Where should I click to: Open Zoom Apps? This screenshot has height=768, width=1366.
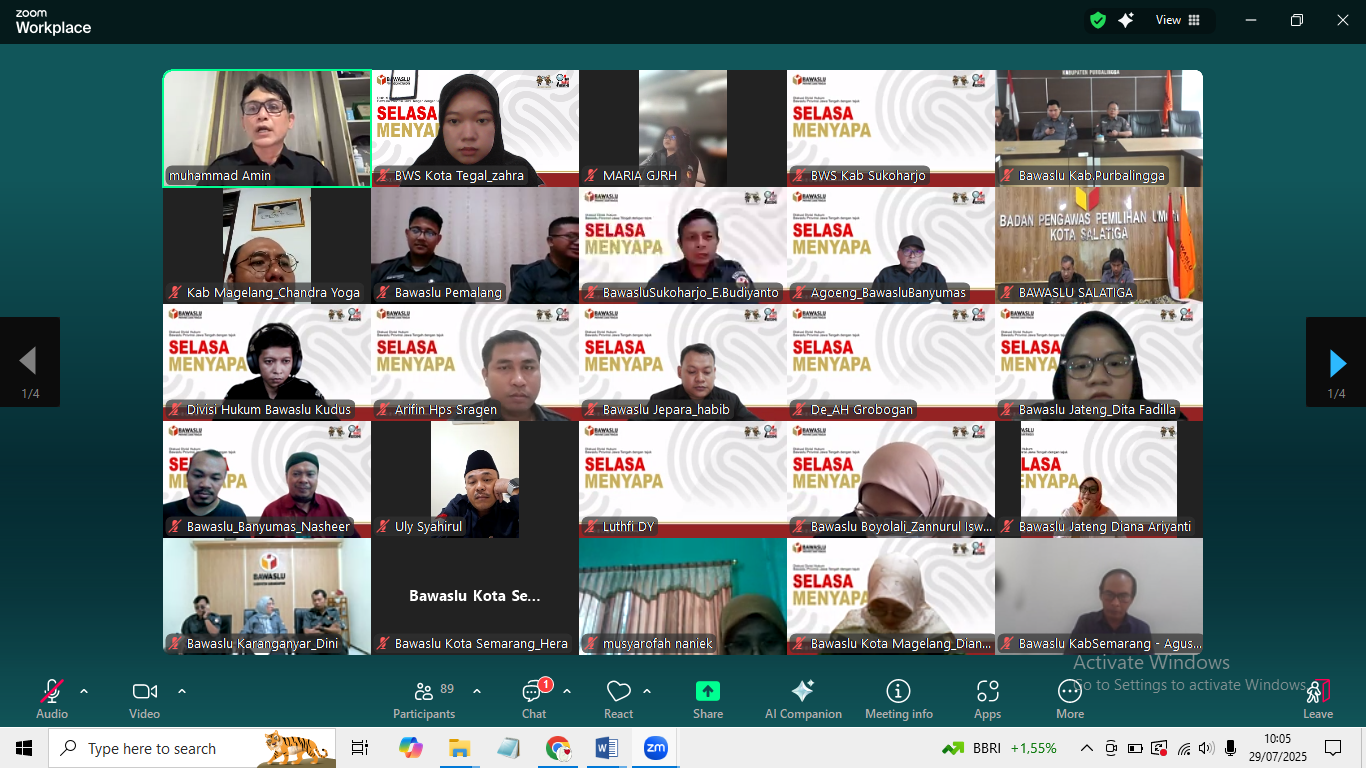point(987,697)
